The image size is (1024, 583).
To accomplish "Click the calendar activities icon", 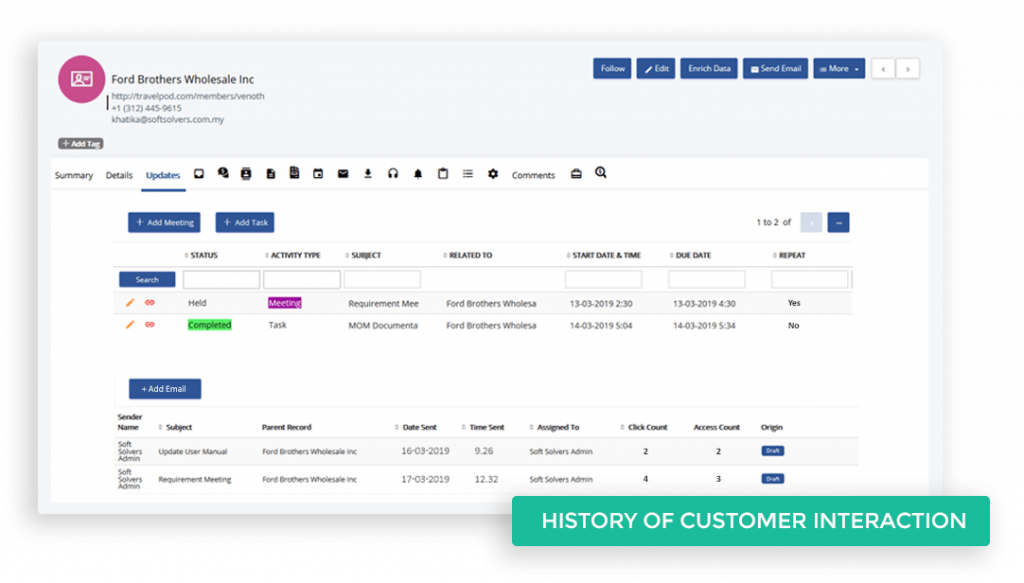I will tap(317, 173).
